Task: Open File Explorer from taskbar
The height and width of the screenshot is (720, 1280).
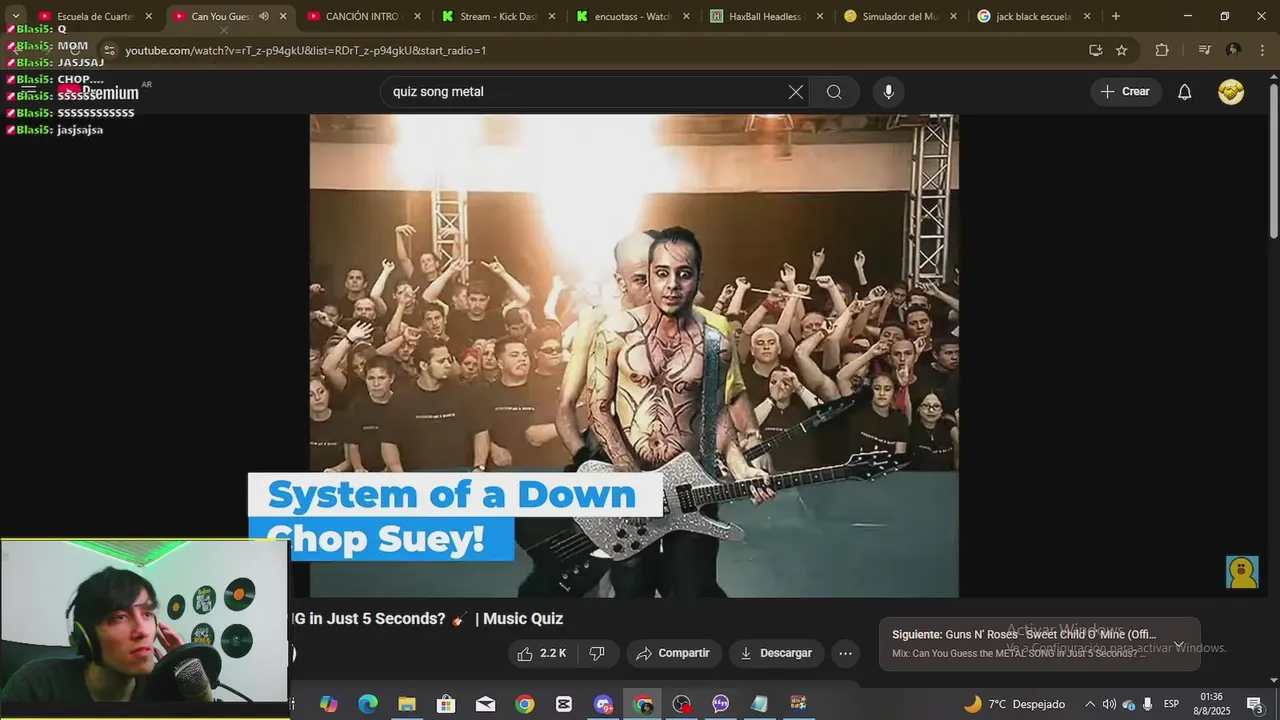Action: 407,704
